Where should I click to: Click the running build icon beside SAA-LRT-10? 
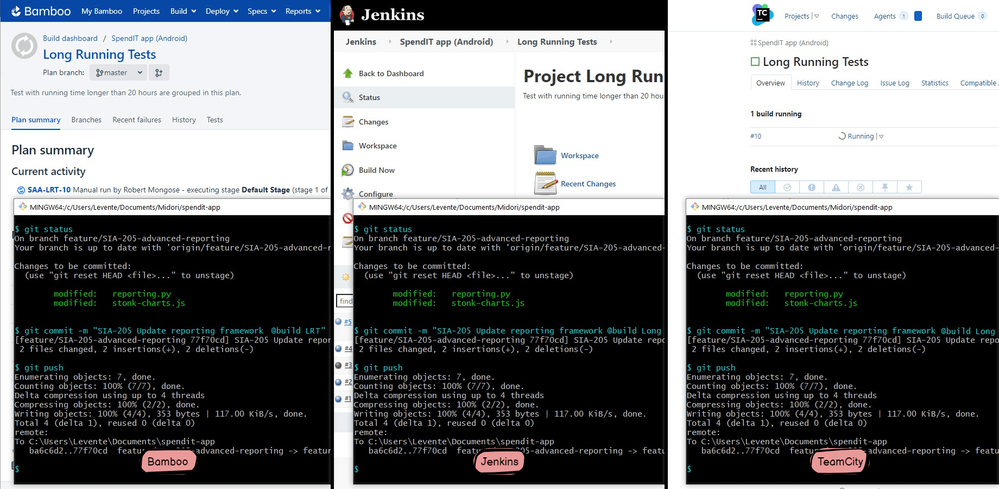pyautogui.click(x=21, y=190)
